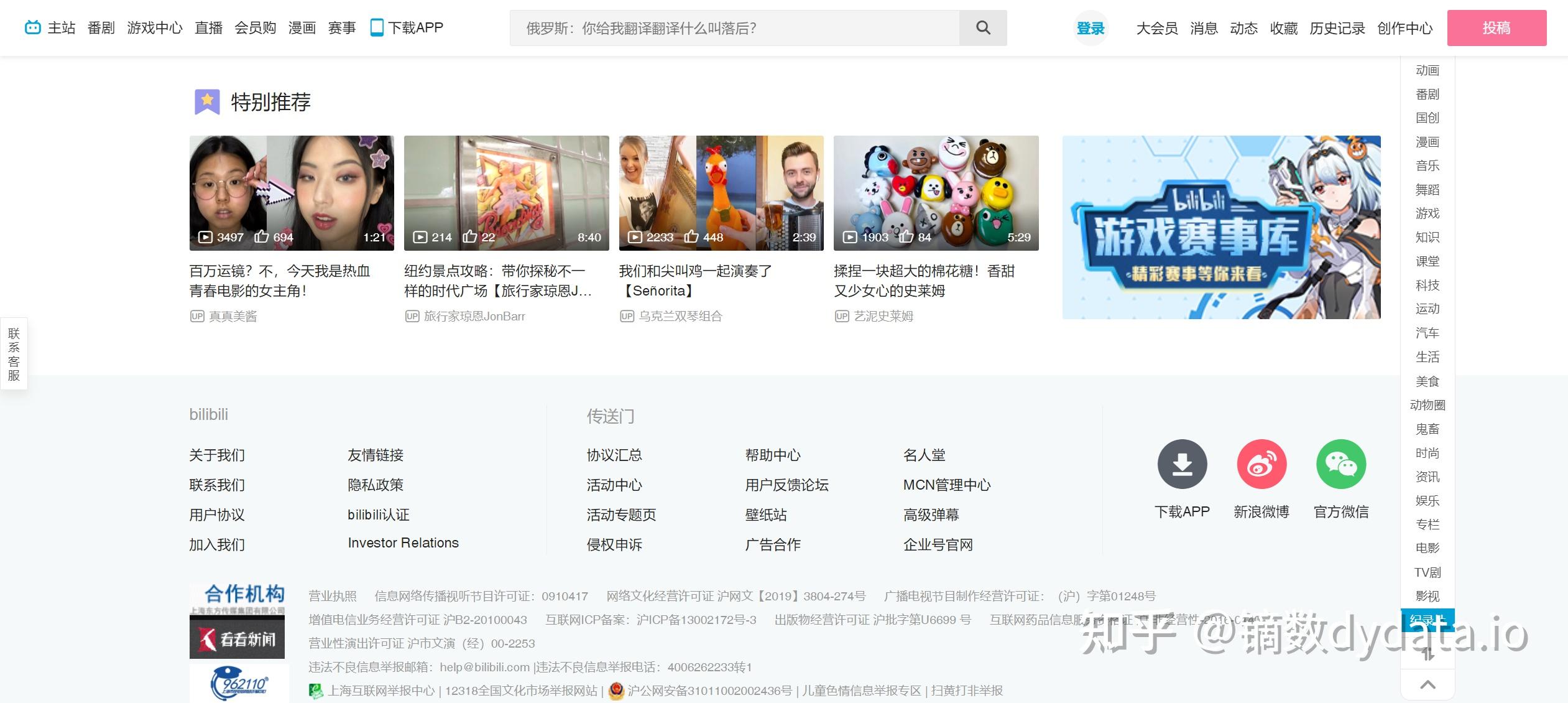
Task: Open 创作中心 link
Action: tap(1405, 28)
